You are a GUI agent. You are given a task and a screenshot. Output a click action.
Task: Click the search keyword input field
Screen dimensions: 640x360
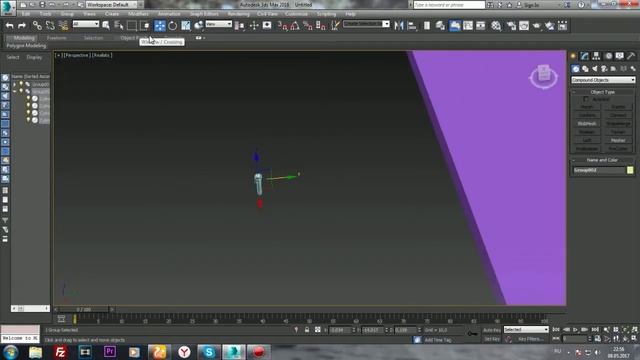(449, 5)
